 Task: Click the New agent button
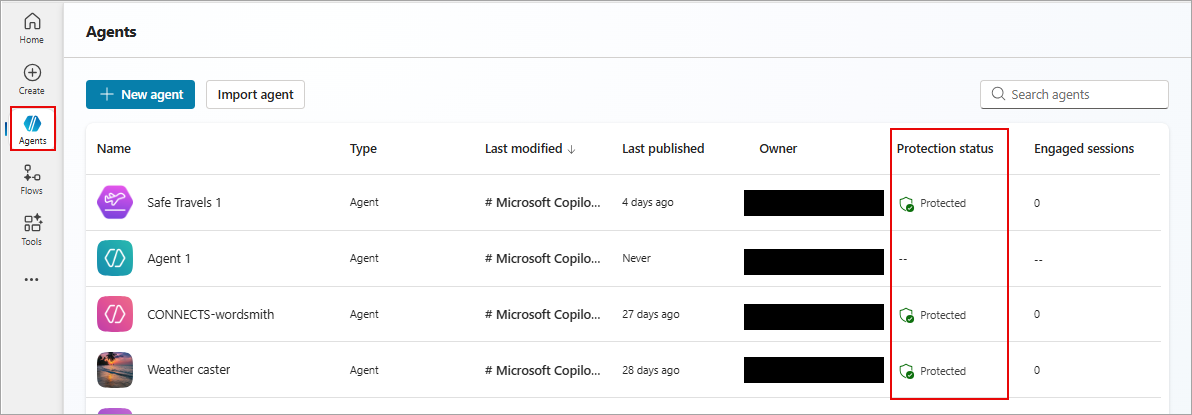click(140, 95)
